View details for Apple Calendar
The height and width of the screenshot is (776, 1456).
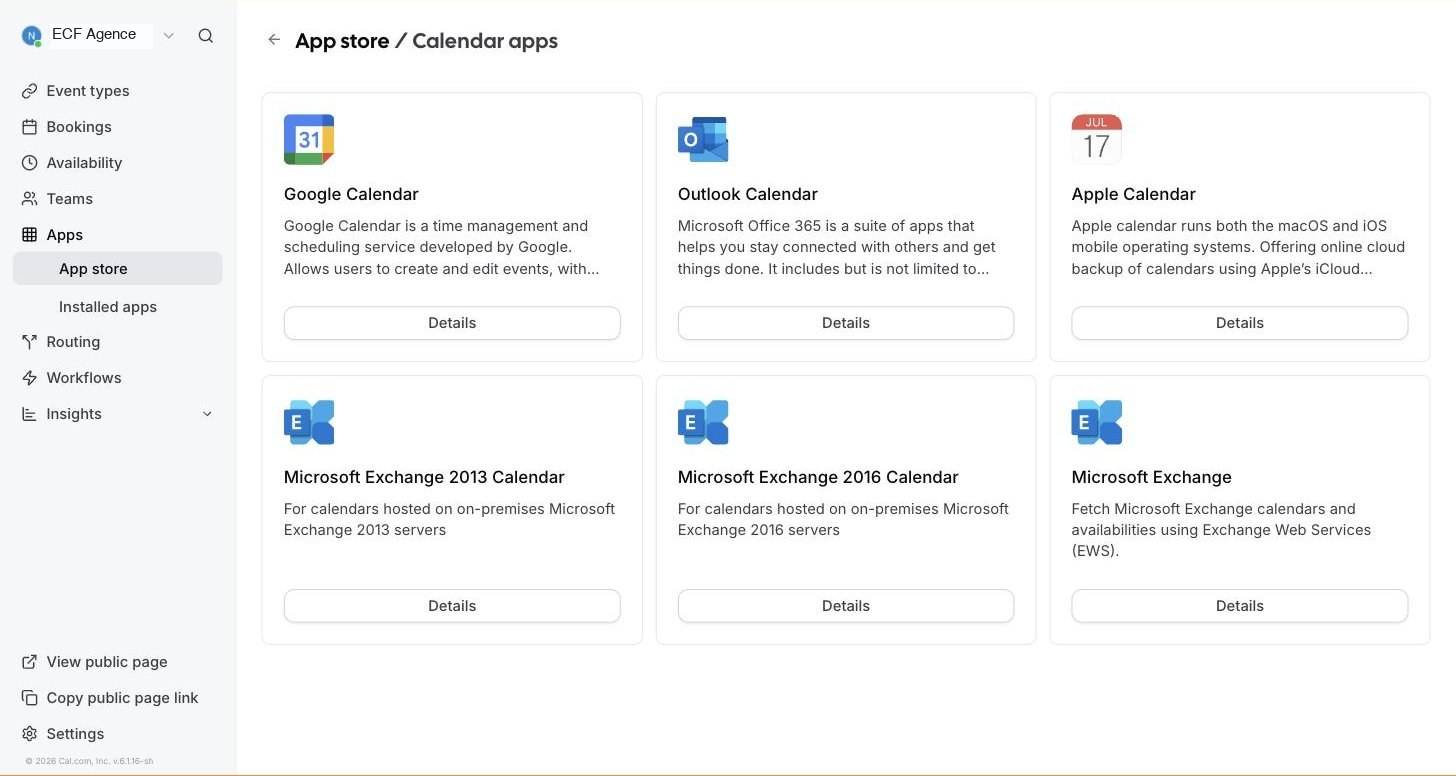1240,323
